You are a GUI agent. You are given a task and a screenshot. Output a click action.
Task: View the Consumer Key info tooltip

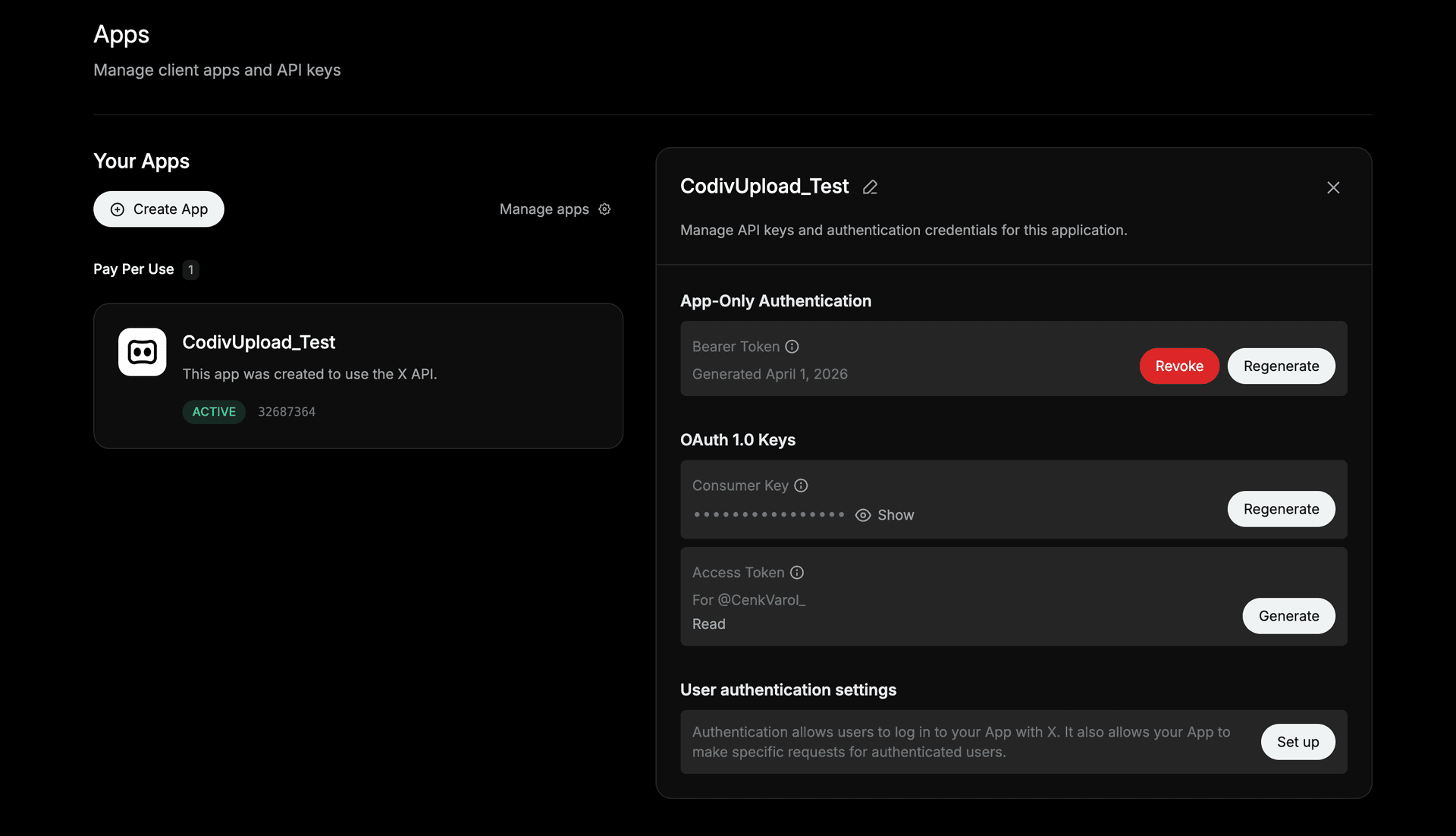(x=802, y=486)
